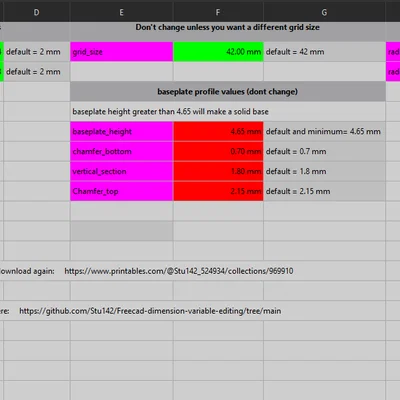
Task: Select column E header
Action: (121, 12)
